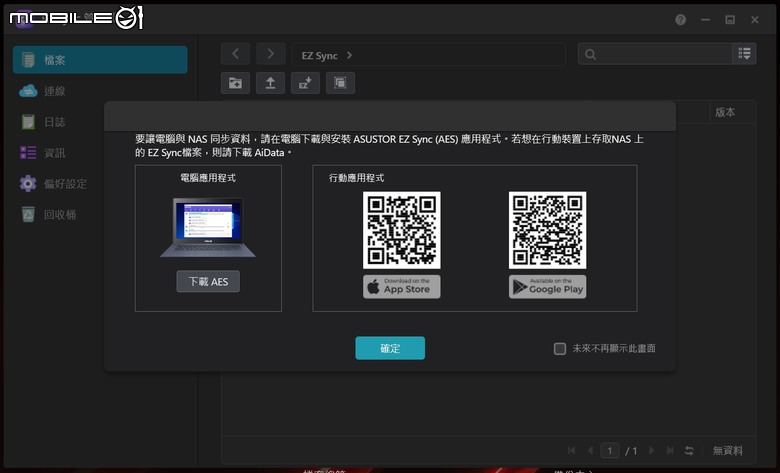Go to first page pagination icon
The width and height of the screenshot is (780, 473).
pos(572,450)
